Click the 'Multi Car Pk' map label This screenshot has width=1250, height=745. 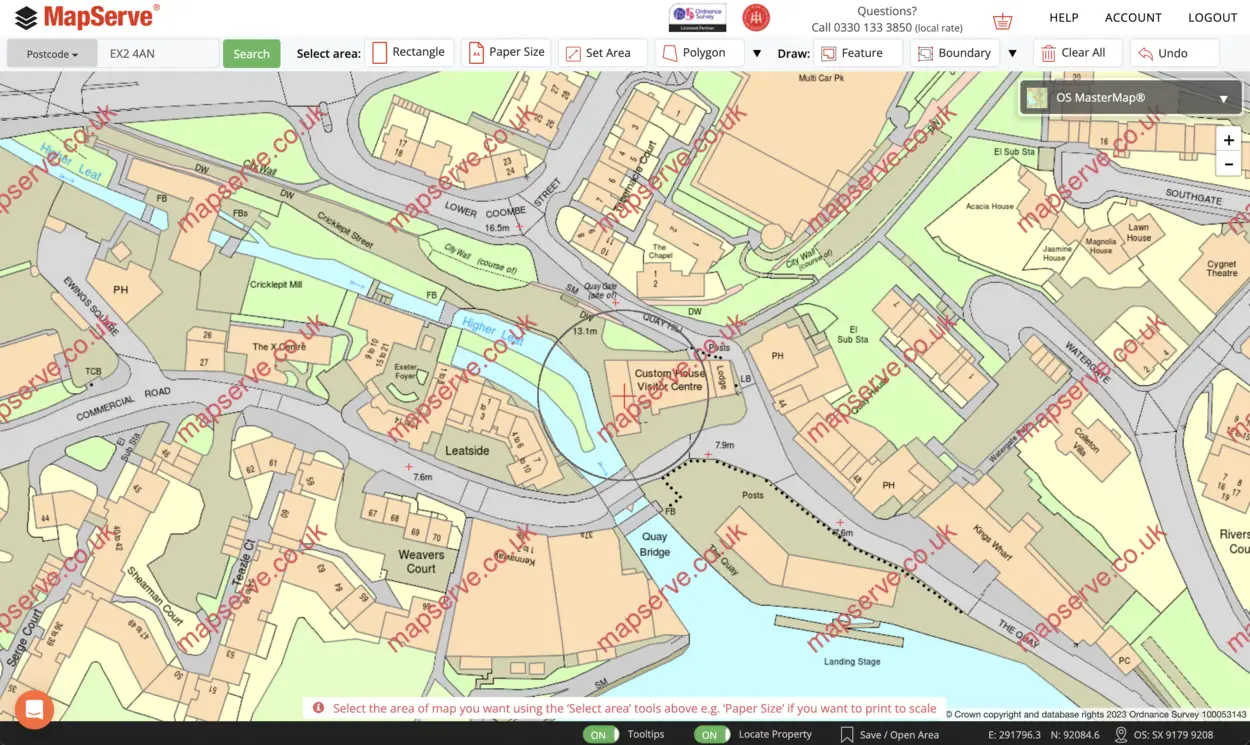821,77
